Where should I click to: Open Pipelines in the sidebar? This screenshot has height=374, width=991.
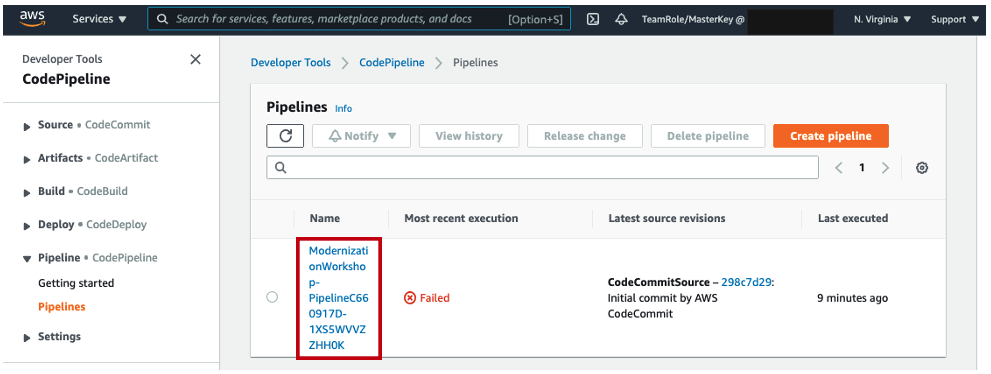coord(62,307)
